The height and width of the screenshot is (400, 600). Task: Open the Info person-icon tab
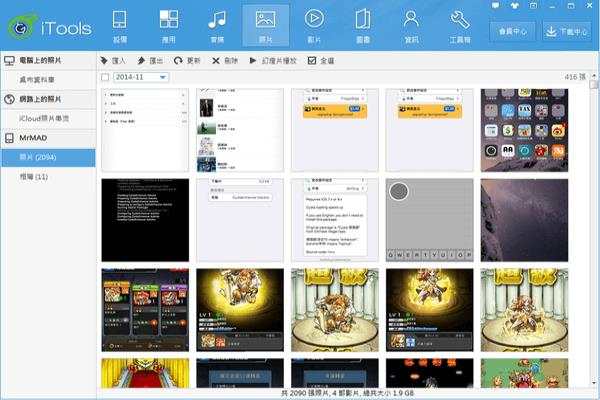tap(411, 26)
